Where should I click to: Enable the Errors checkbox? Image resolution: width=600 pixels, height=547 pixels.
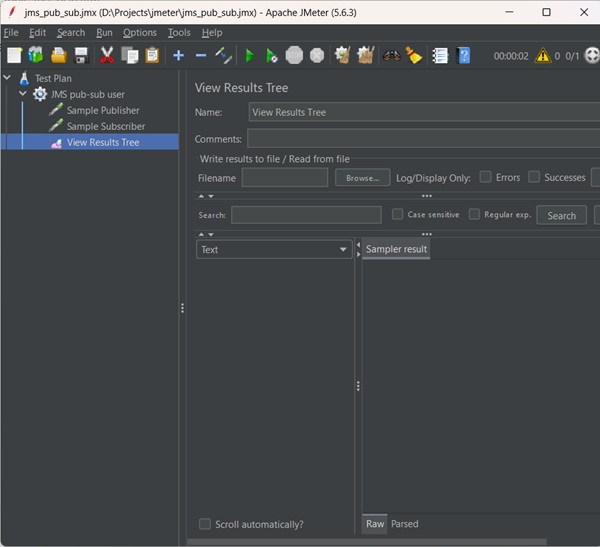click(x=485, y=177)
